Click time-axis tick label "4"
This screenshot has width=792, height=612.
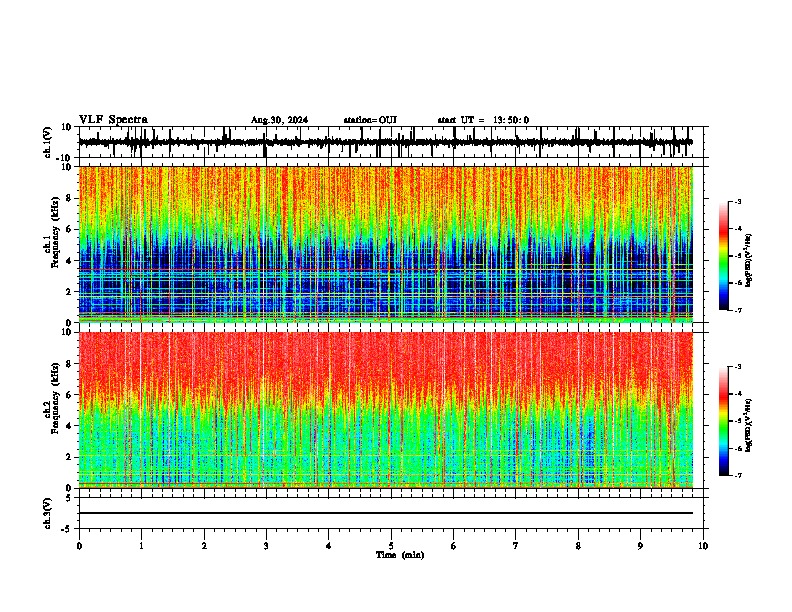(329, 546)
